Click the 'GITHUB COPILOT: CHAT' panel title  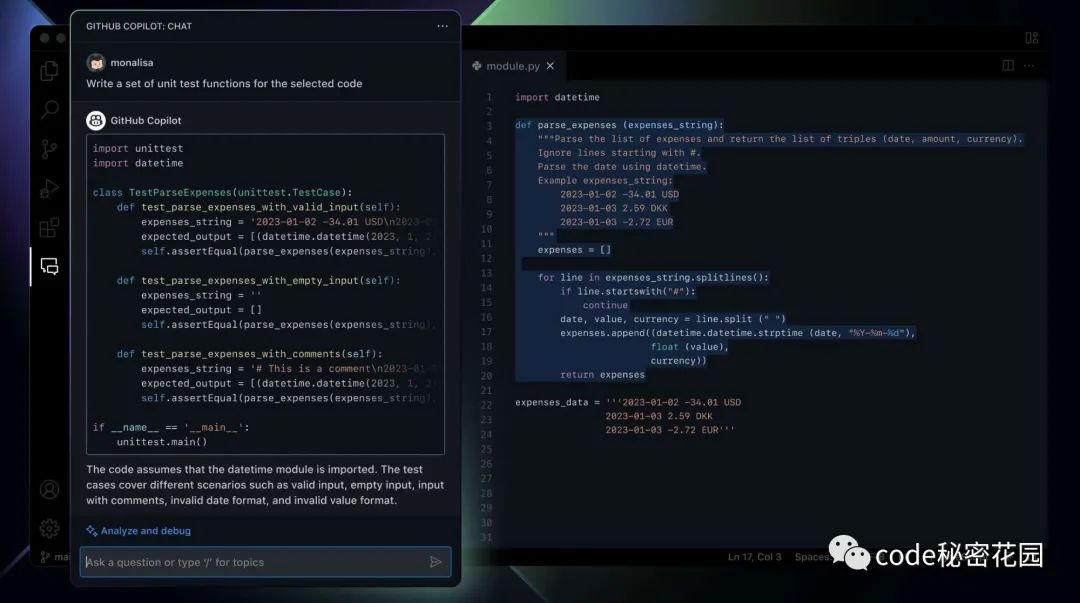tap(139, 26)
